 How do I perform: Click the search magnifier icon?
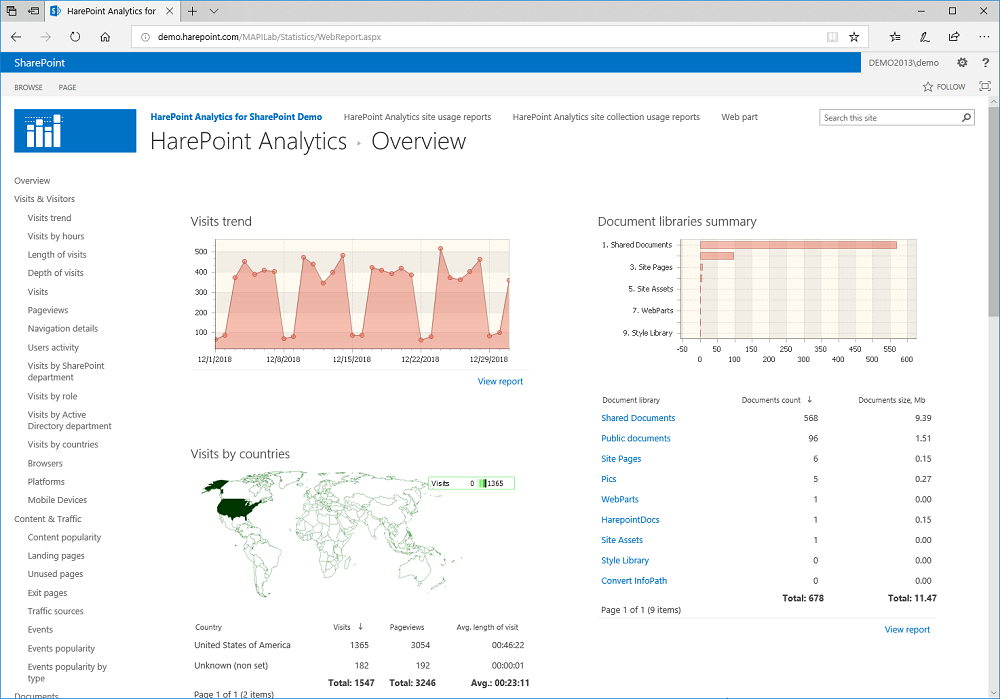(x=966, y=118)
